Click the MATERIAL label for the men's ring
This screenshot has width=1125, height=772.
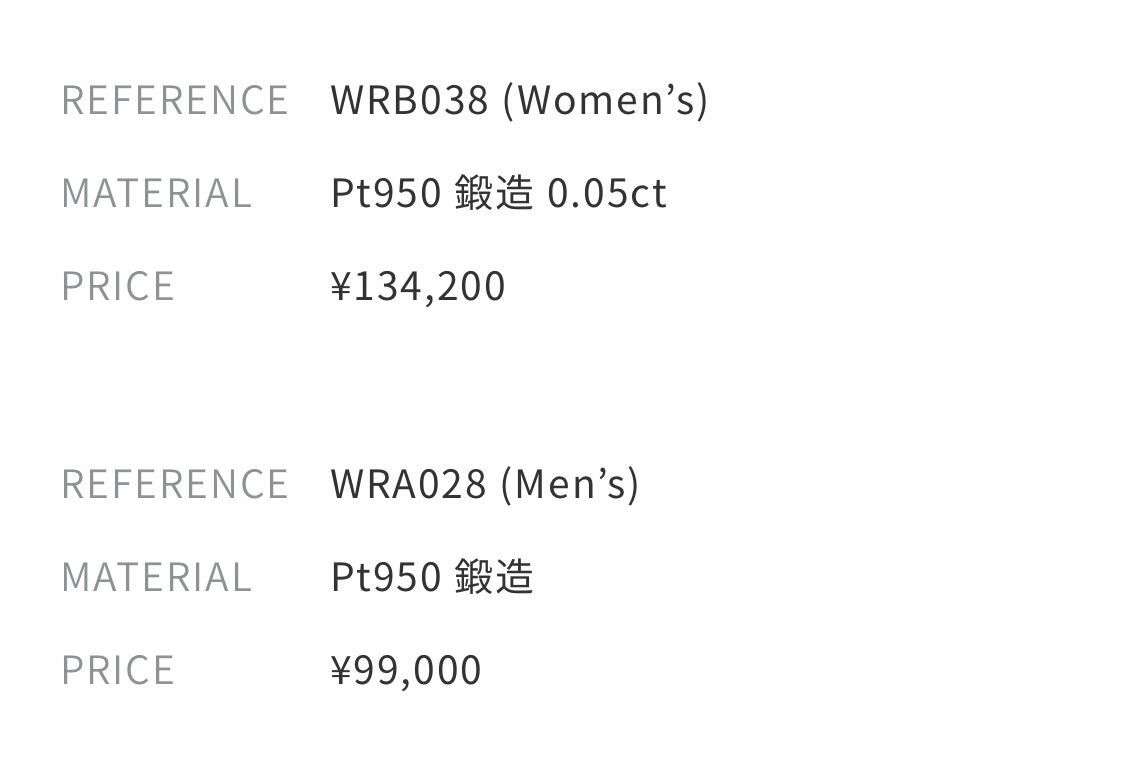click(x=156, y=577)
